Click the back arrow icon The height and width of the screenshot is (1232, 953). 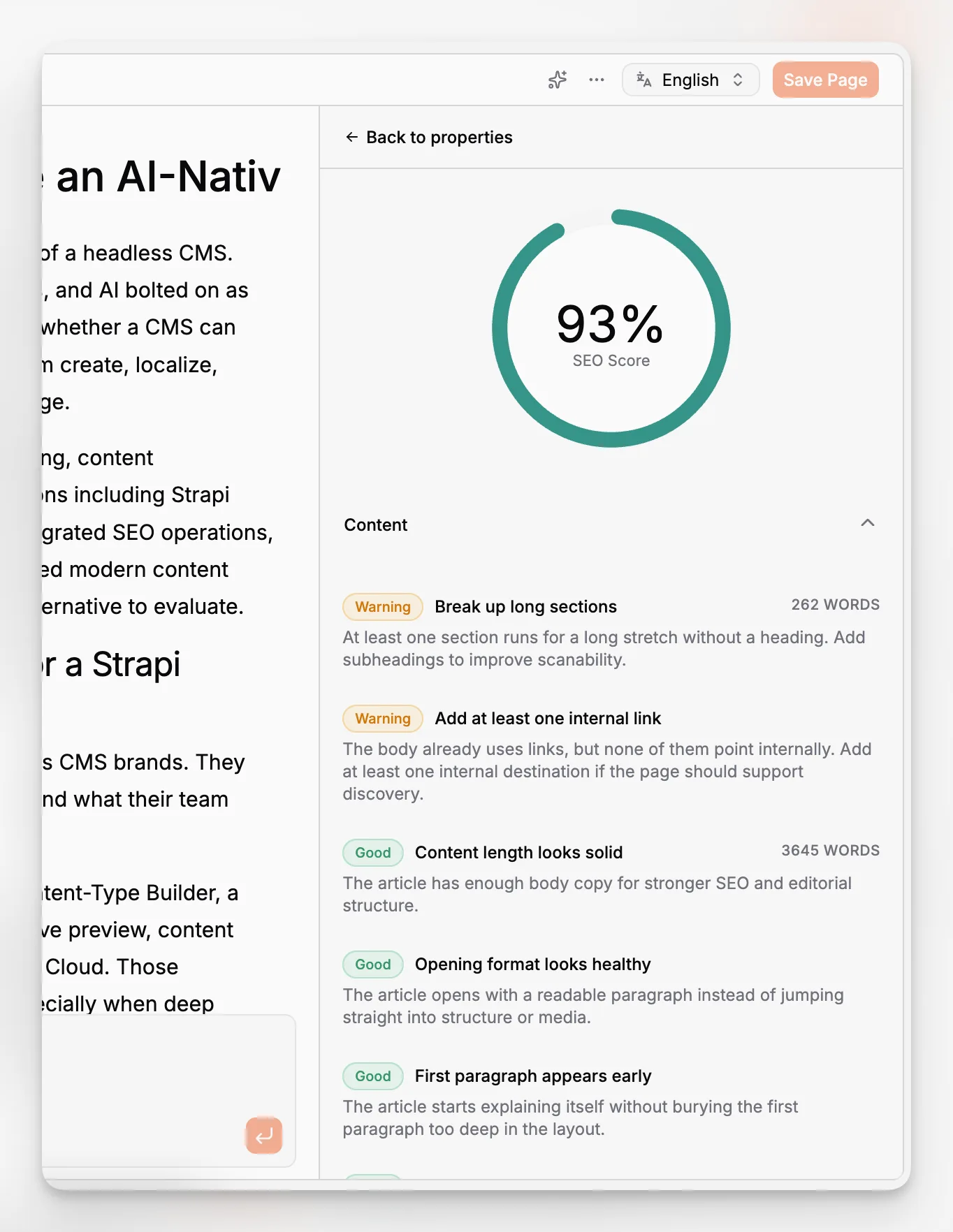[351, 137]
